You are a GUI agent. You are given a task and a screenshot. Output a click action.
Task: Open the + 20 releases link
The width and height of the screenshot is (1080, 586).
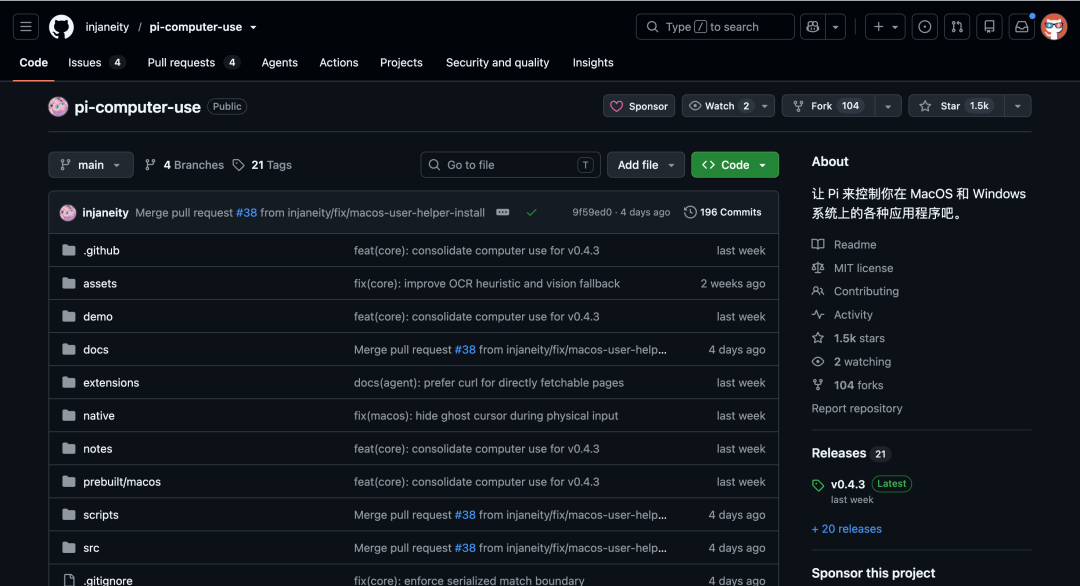847,529
